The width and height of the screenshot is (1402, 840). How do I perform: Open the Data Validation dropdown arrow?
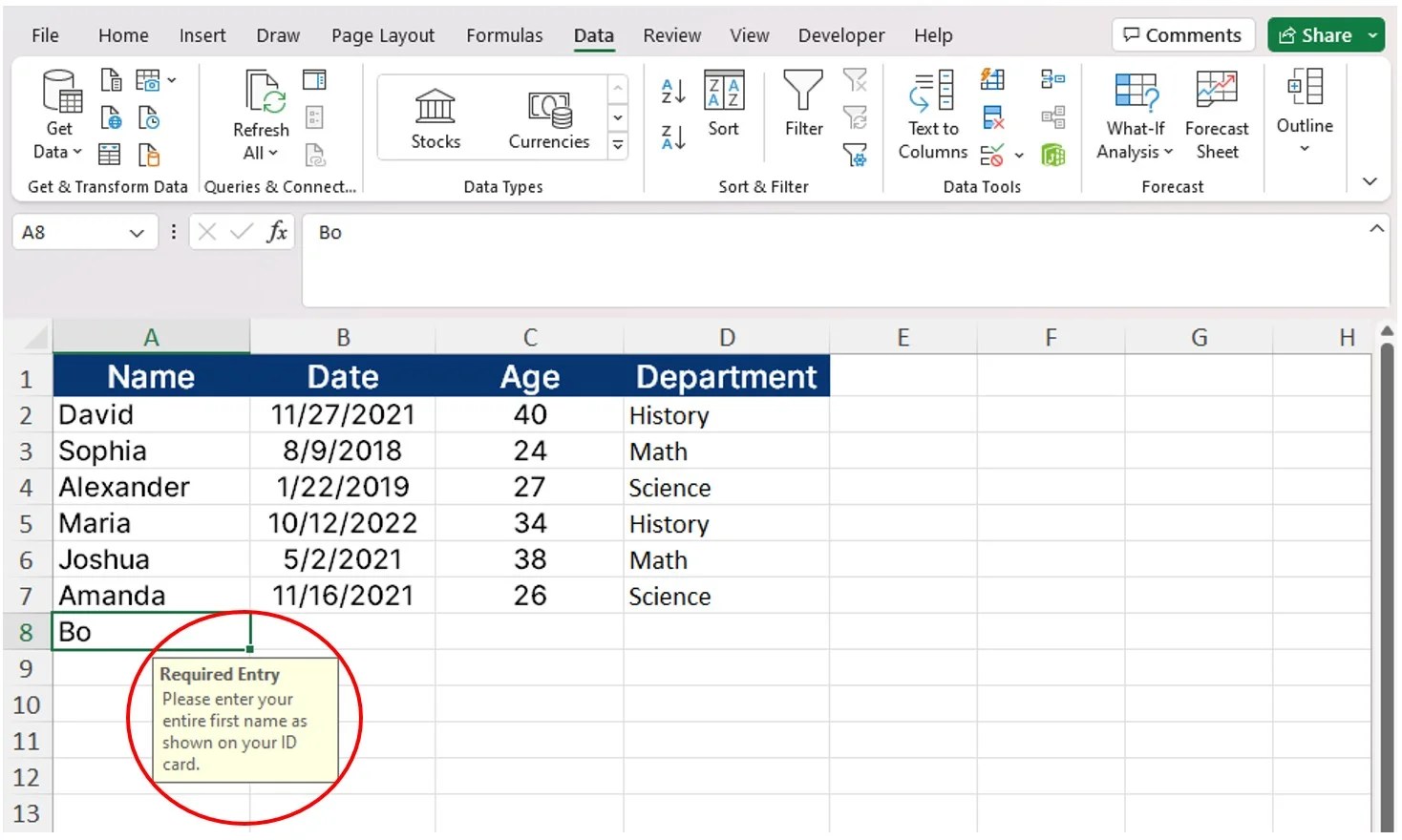1018,155
